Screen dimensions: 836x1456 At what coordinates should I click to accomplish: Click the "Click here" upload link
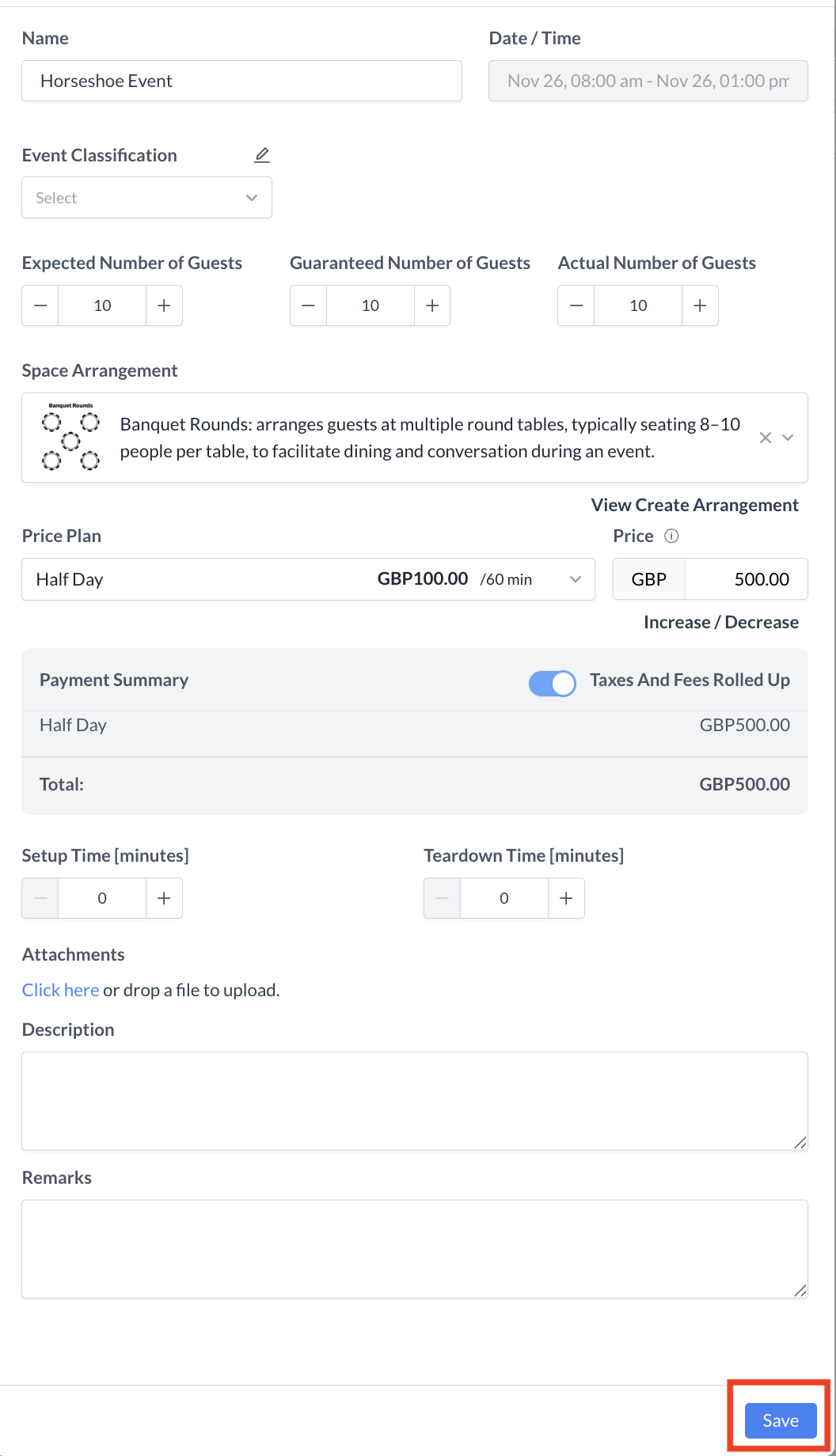point(60,990)
